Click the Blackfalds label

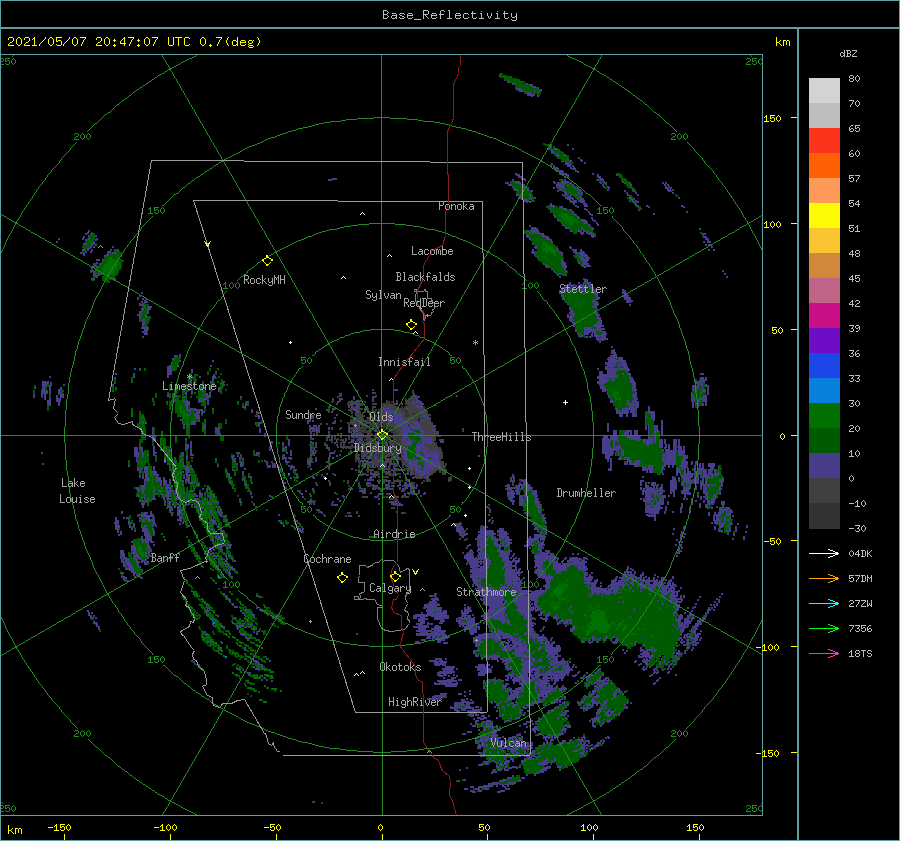pyautogui.click(x=425, y=277)
